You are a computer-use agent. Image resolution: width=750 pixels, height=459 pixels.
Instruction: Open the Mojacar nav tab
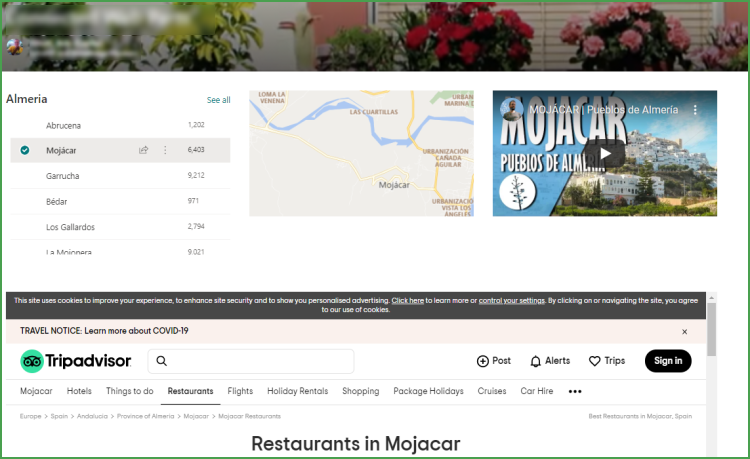click(36, 391)
